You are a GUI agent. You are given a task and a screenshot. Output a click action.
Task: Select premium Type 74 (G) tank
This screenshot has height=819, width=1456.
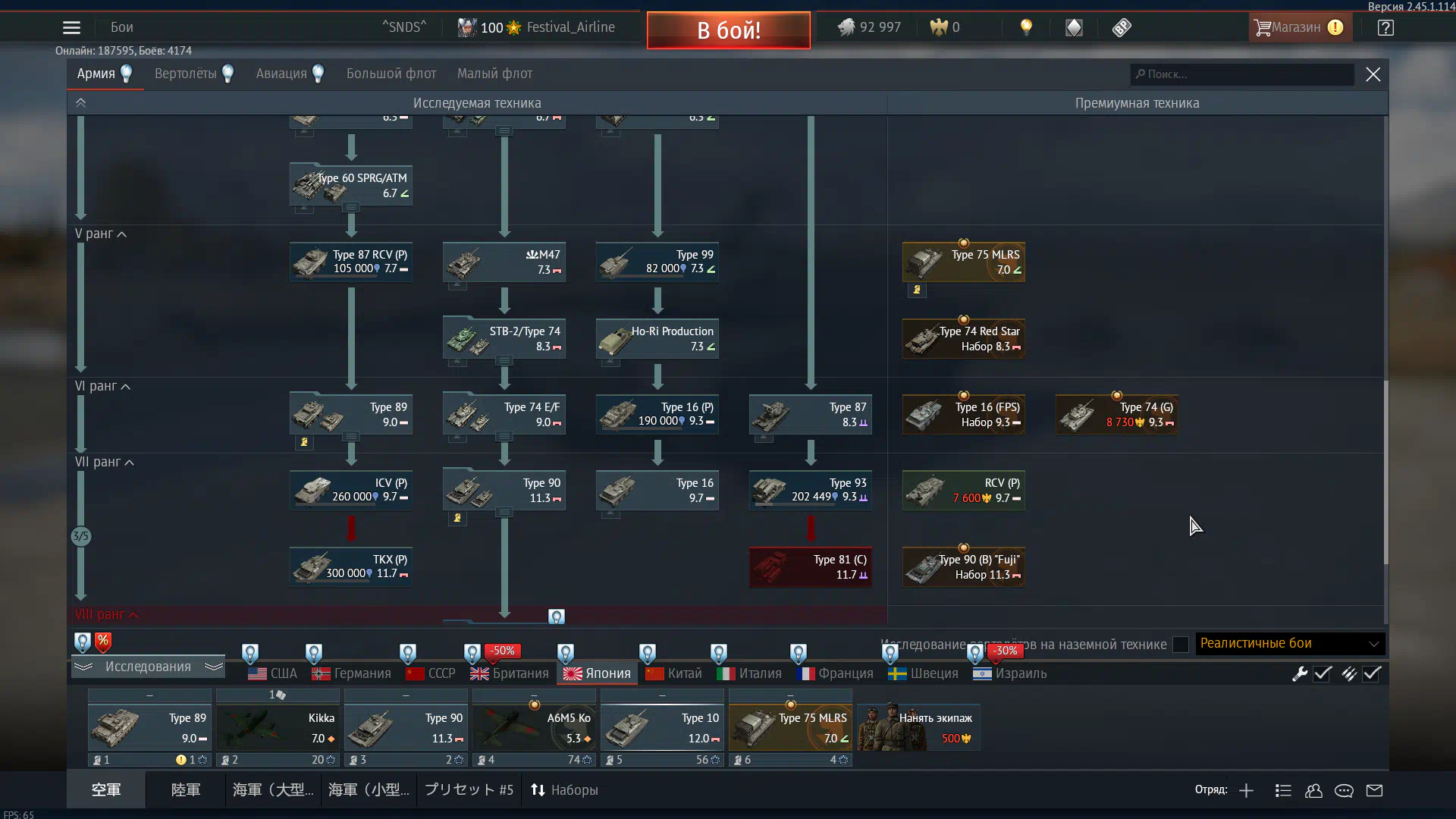(x=1117, y=414)
